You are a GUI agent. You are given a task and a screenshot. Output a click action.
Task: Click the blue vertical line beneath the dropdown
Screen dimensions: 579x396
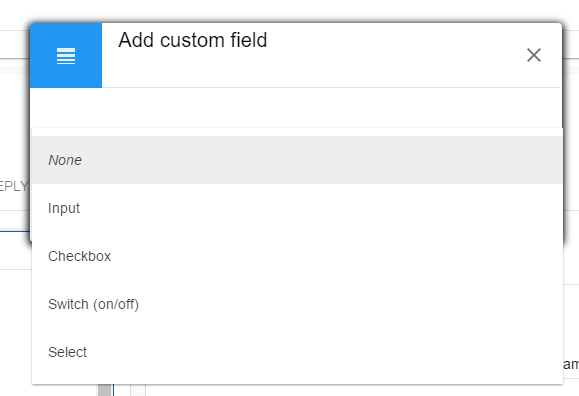click(x=113, y=390)
